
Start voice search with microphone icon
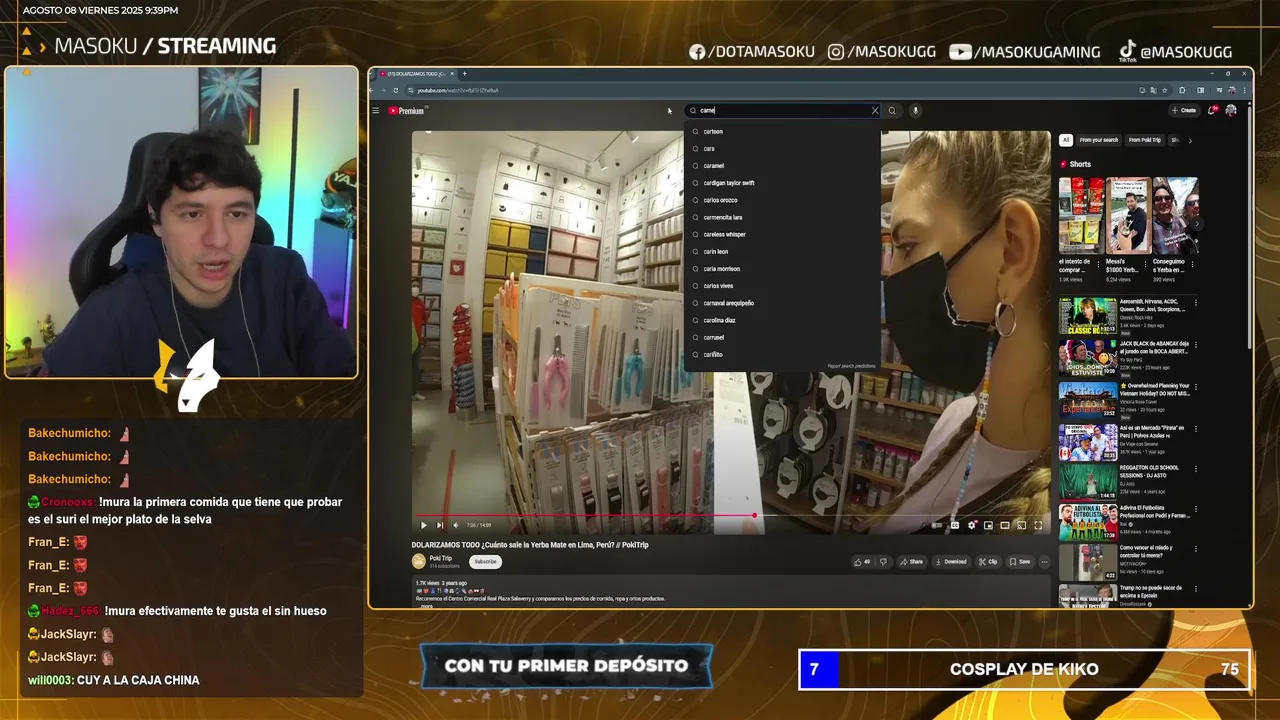coord(914,111)
